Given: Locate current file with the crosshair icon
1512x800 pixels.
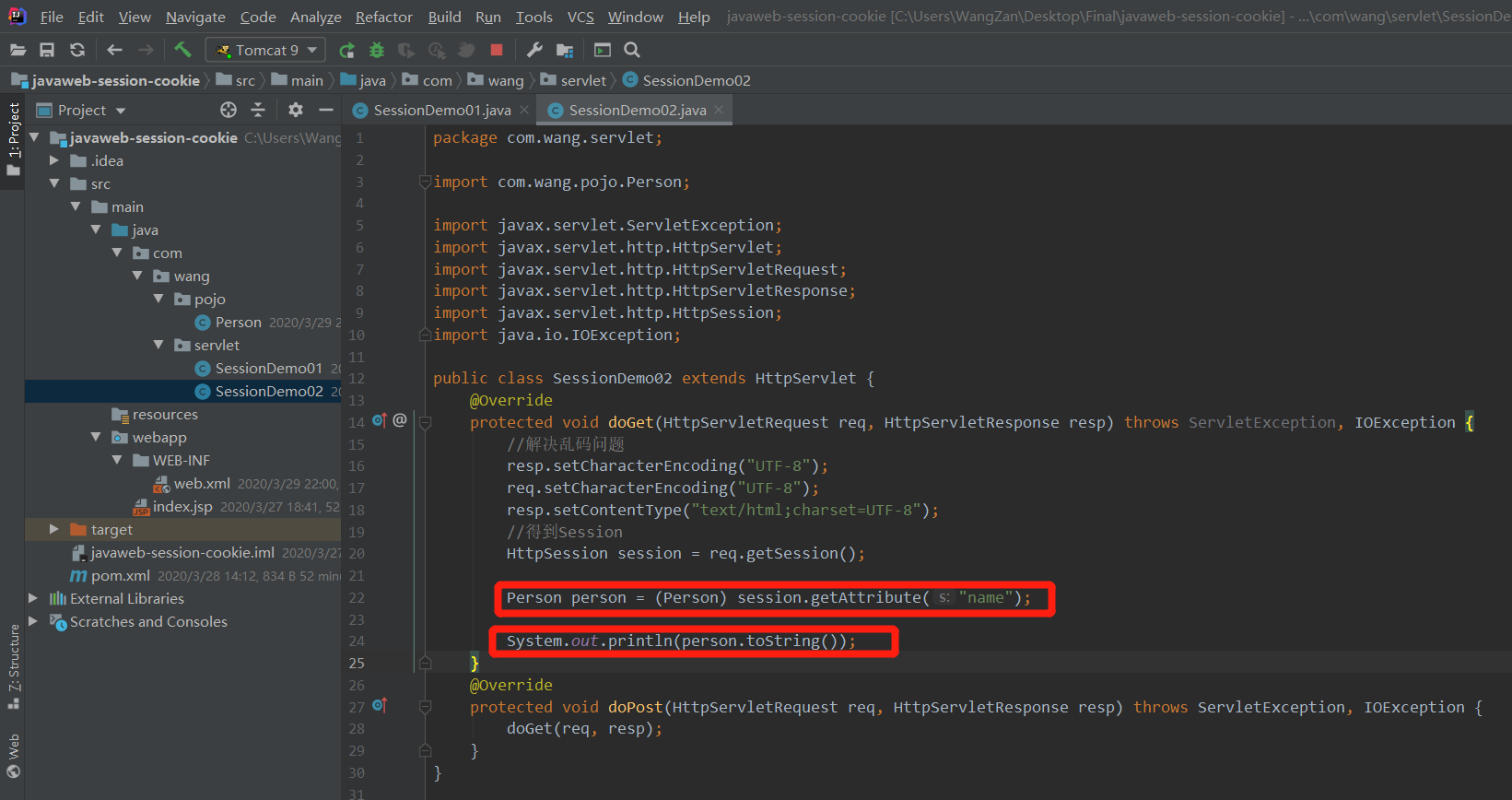Looking at the screenshot, I should coord(229,110).
